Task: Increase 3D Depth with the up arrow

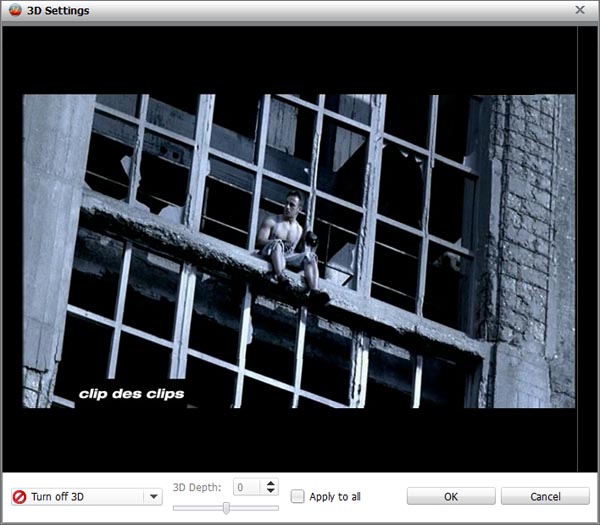Action: (x=271, y=483)
